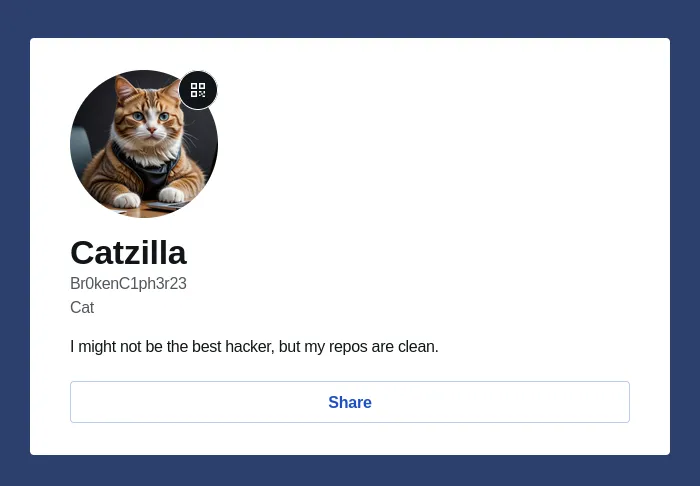Click the Share button
Viewport: 700px width, 486px height.
click(x=350, y=402)
